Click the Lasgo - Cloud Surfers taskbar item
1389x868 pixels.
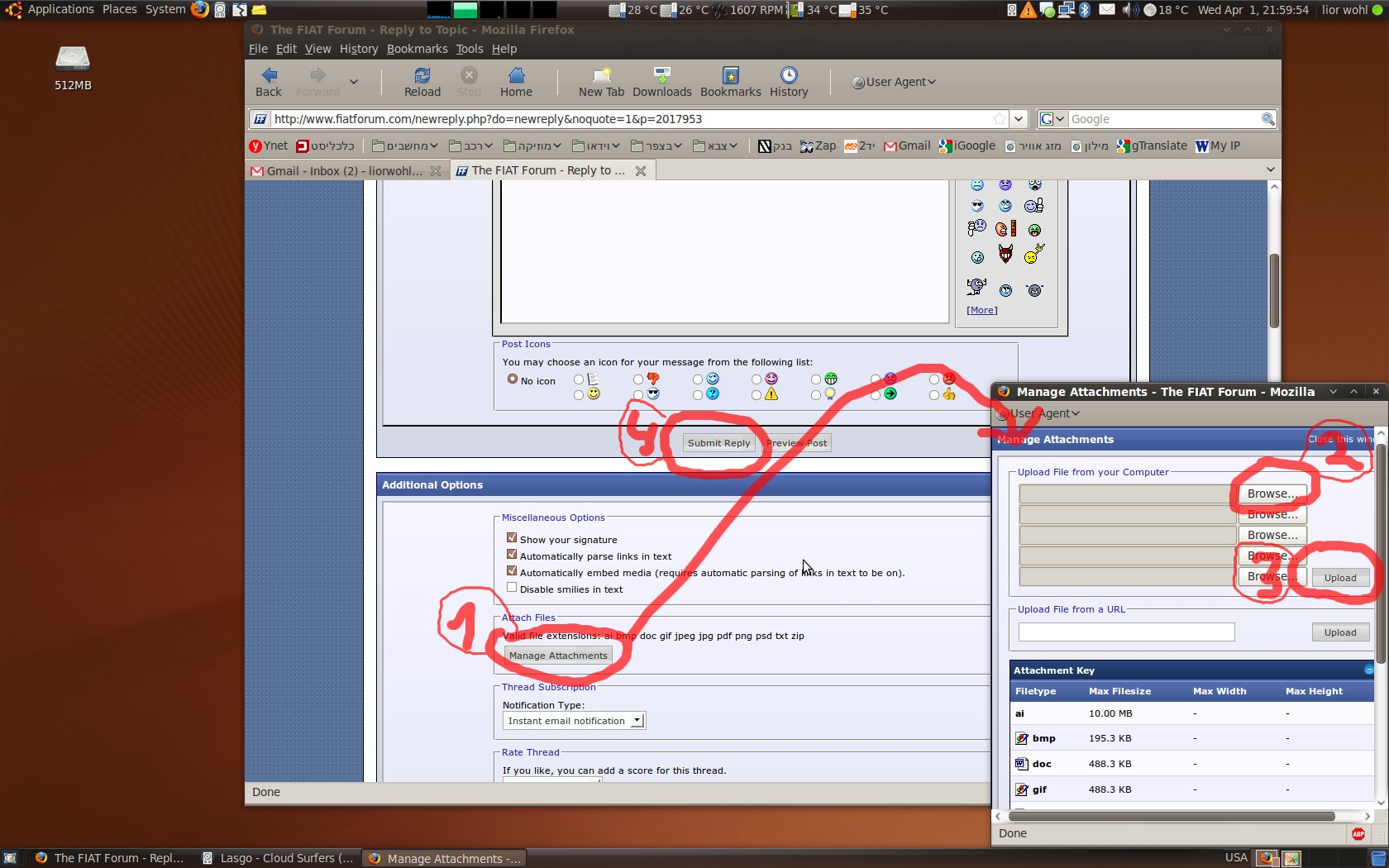[279, 858]
